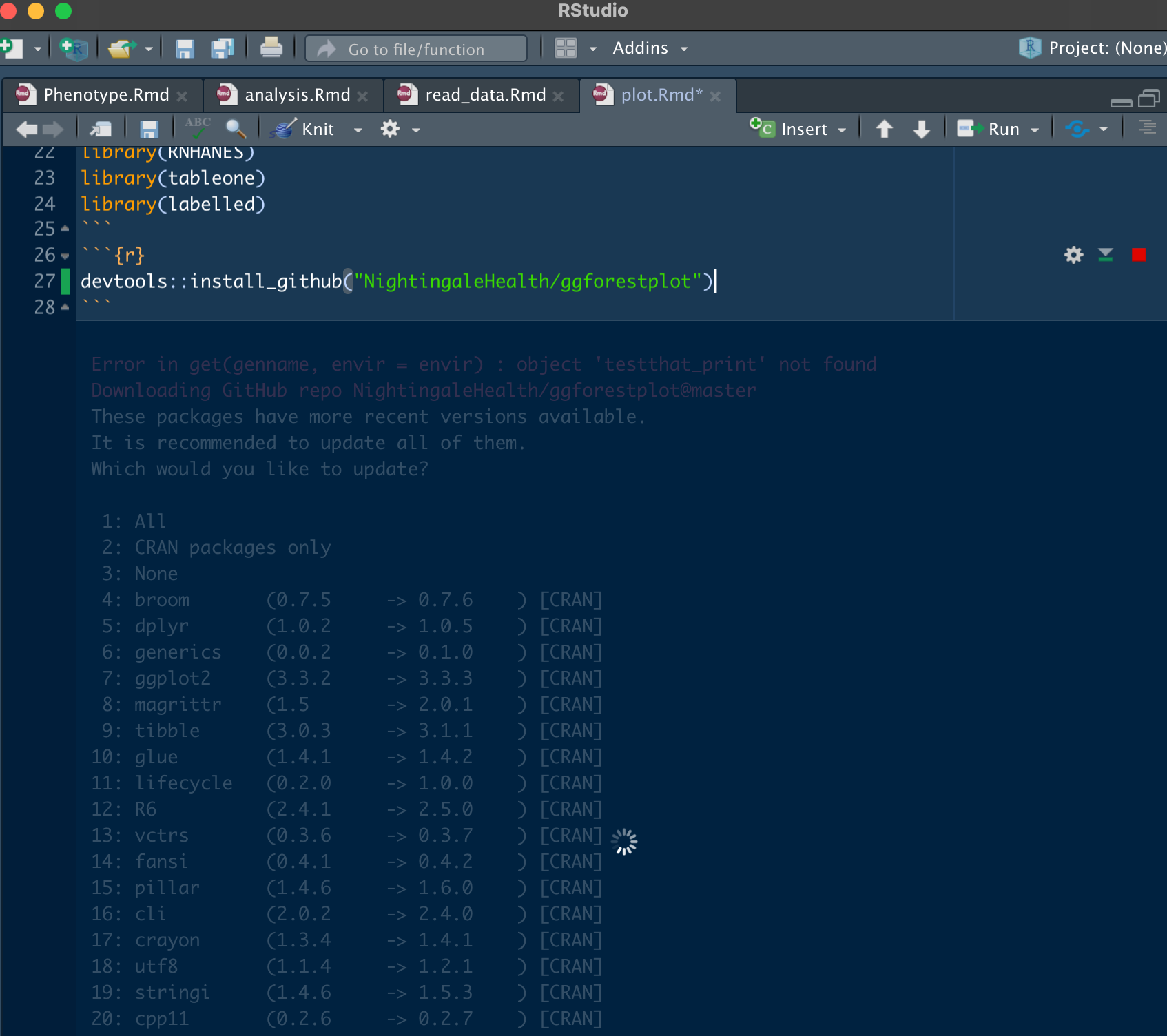Save plot.Rmd with the editor save icon
The image size is (1167, 1036).
tap(148, 129)
